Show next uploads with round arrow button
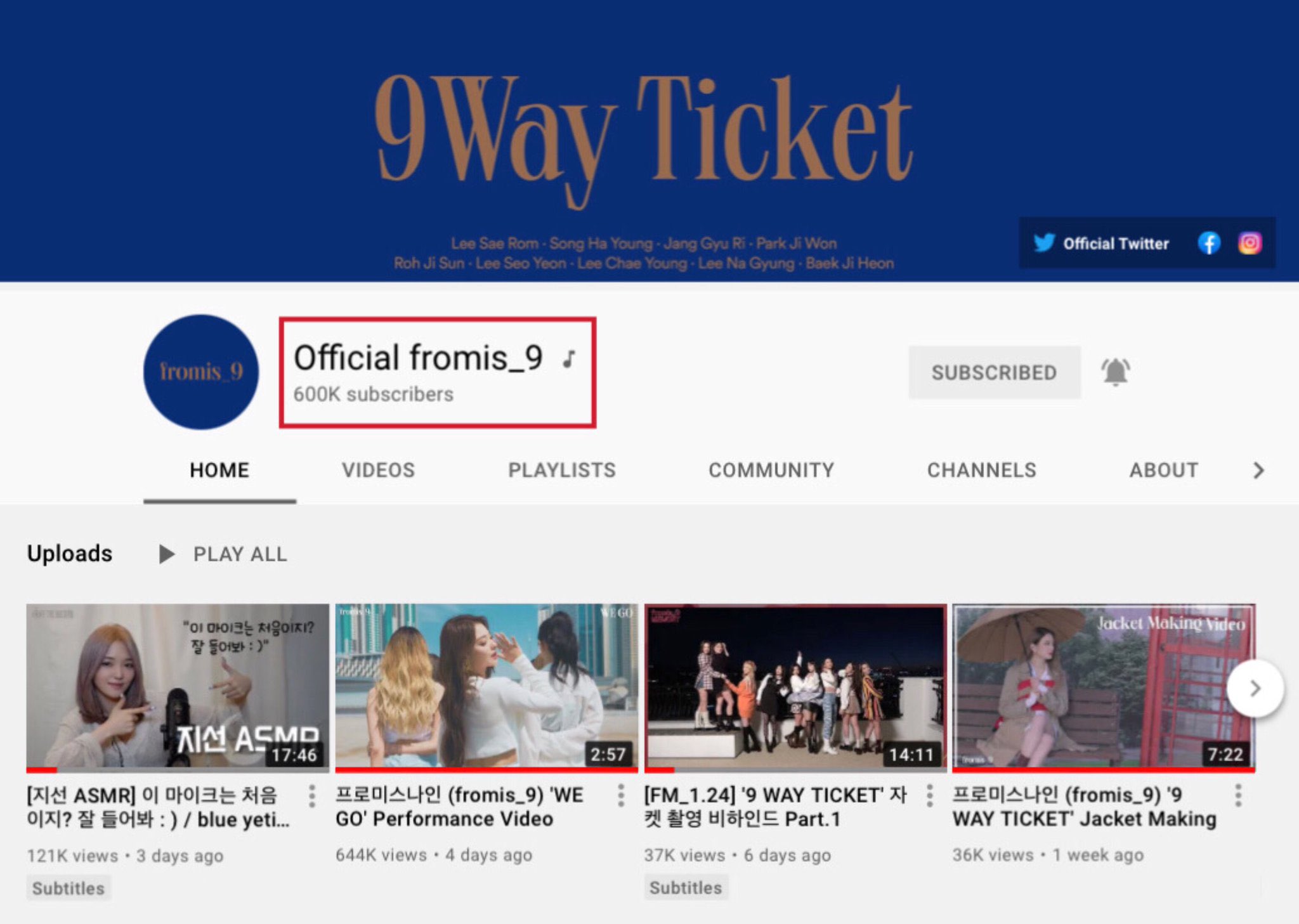Viewport: 1299px width, 924px height. pos(1255,689)
